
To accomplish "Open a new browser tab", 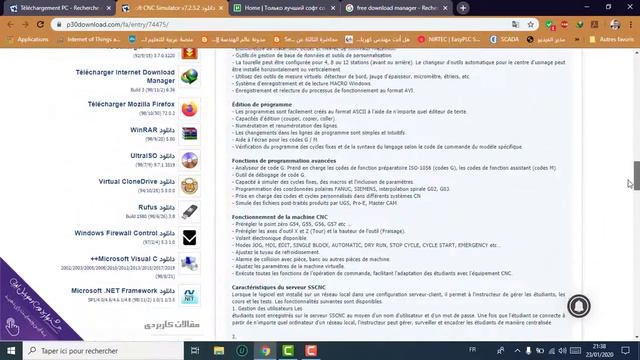I will [463, 8].
